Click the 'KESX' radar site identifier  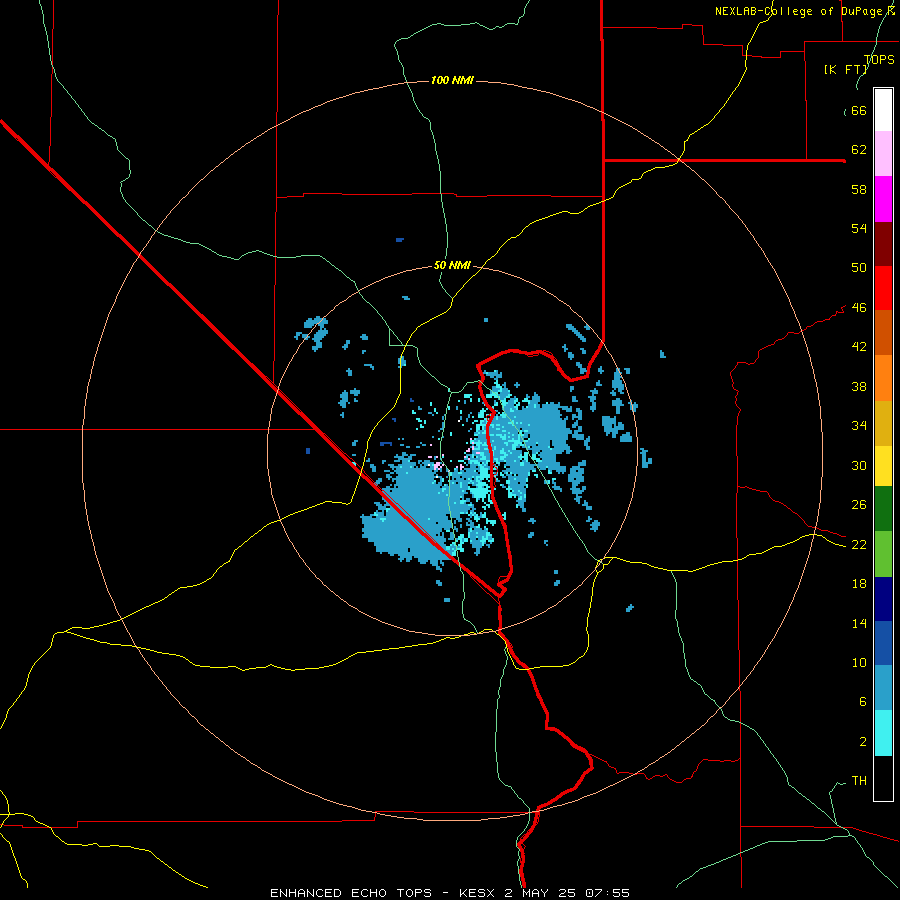[x=478, y=893]
